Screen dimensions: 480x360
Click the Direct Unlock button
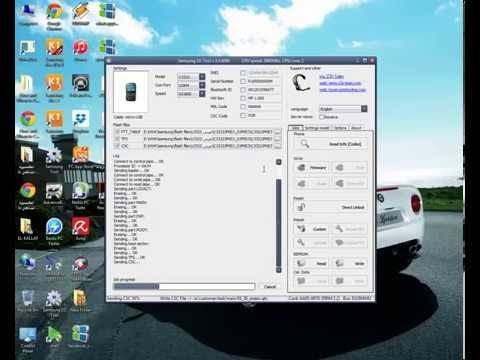click(x=331, y=207)
